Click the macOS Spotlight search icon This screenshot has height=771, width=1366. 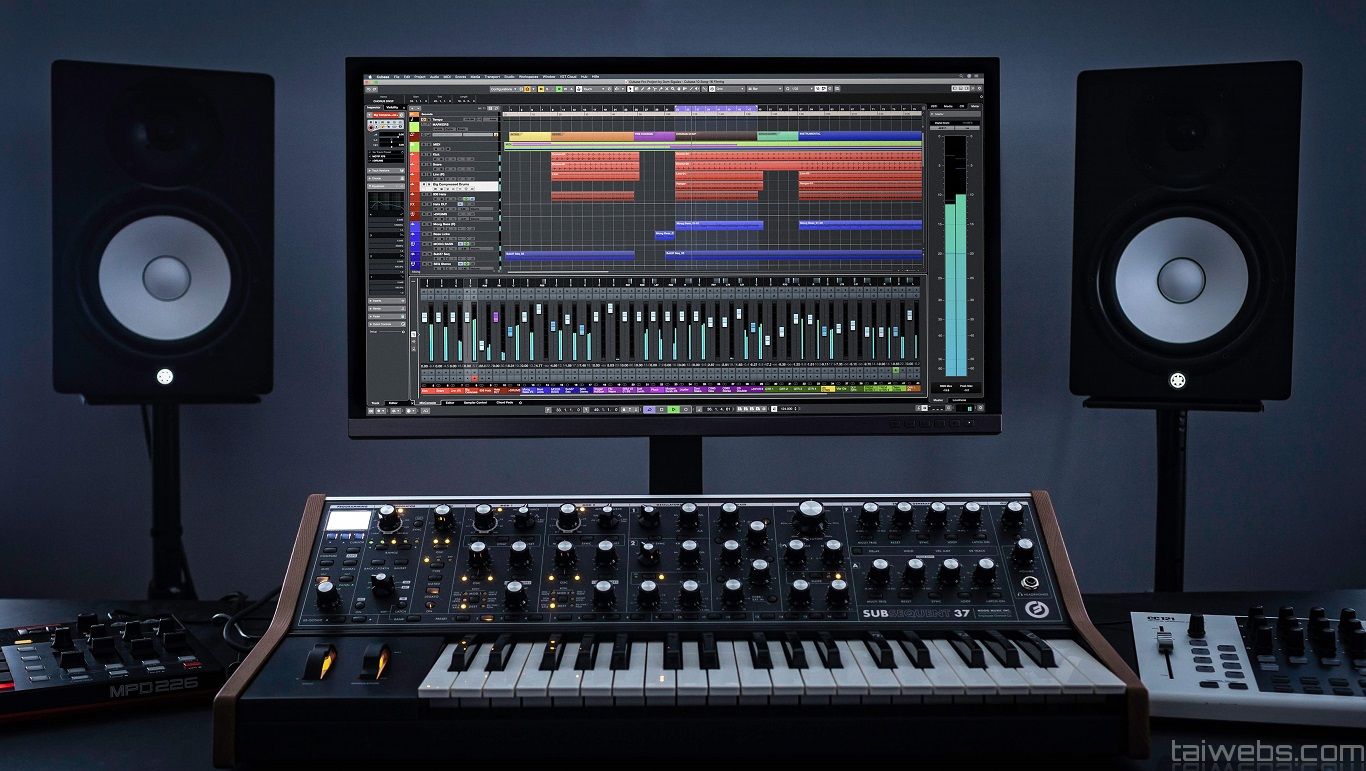[961, 77]
